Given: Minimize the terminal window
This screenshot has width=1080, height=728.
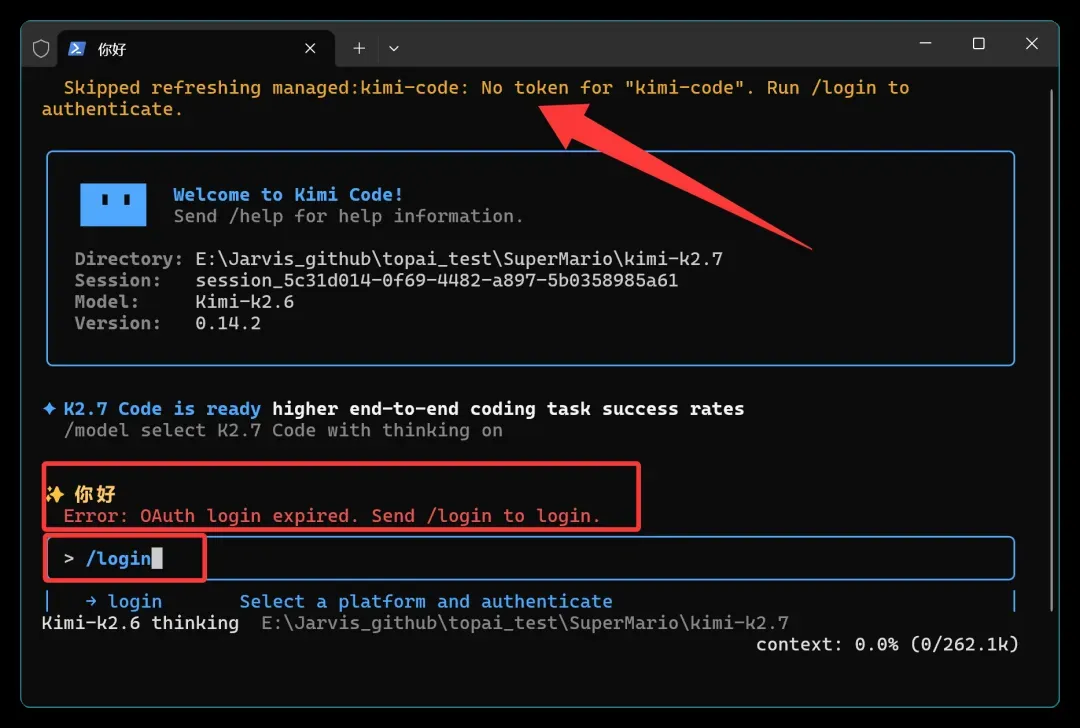Looking at the screenshot, I should tap(925, 43).
